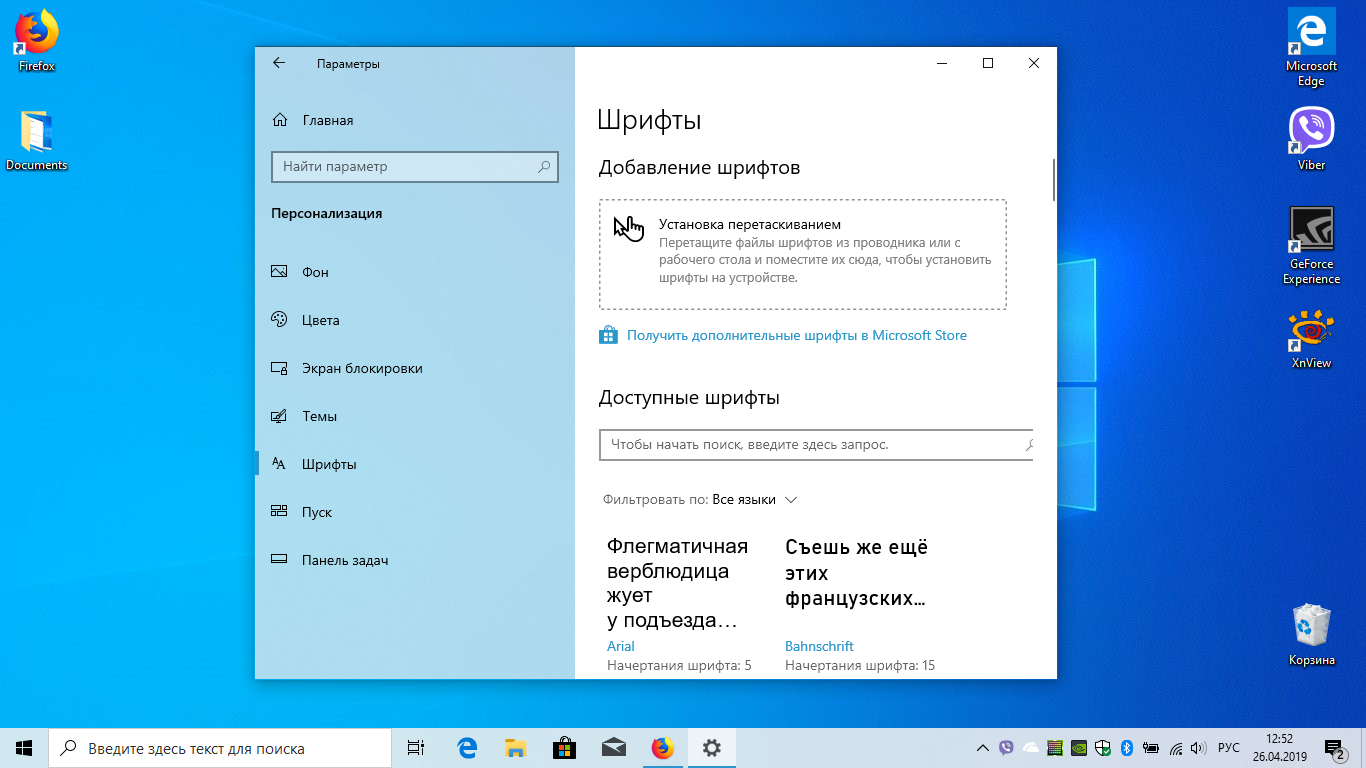
Task: Open Получить дополнительные шрифты в Microsoft Store link
Action: point(796,335)
